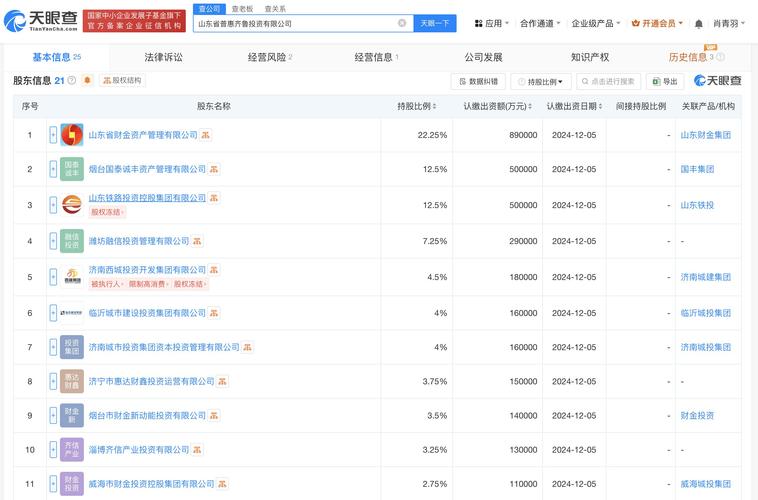758x500 pixels.
Task: Click logo of 济南西城投资开发集团
Action: pos(72,277)
